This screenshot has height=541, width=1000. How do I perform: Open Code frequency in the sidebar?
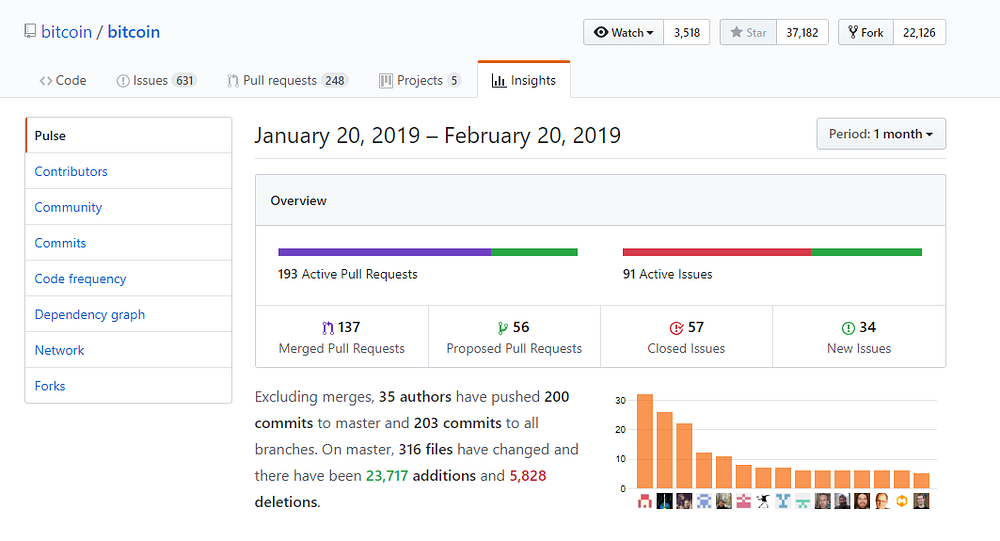coord(80,279)
